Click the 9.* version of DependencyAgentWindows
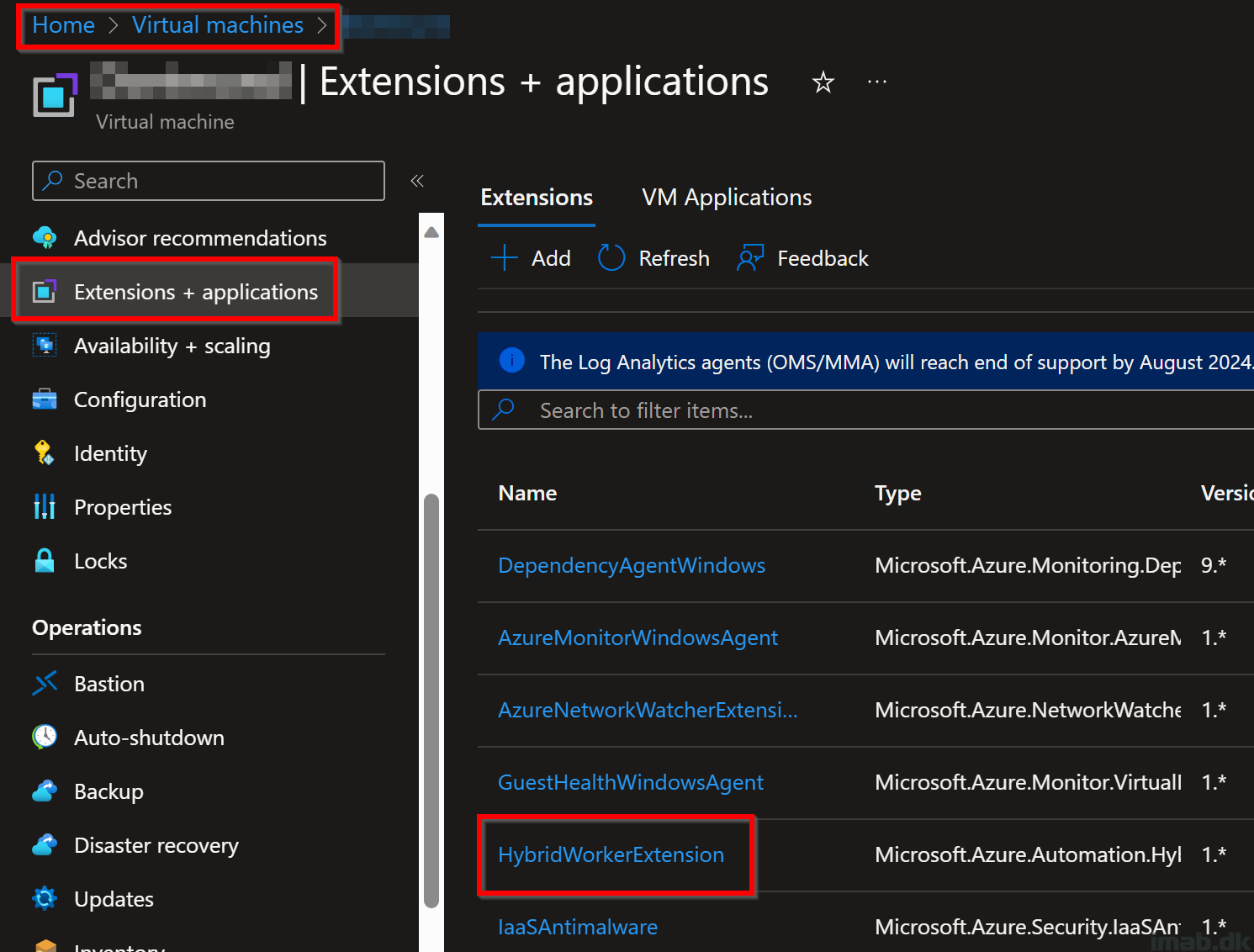The height and width of the screenshot is (952, 1254). [1214, 565]
